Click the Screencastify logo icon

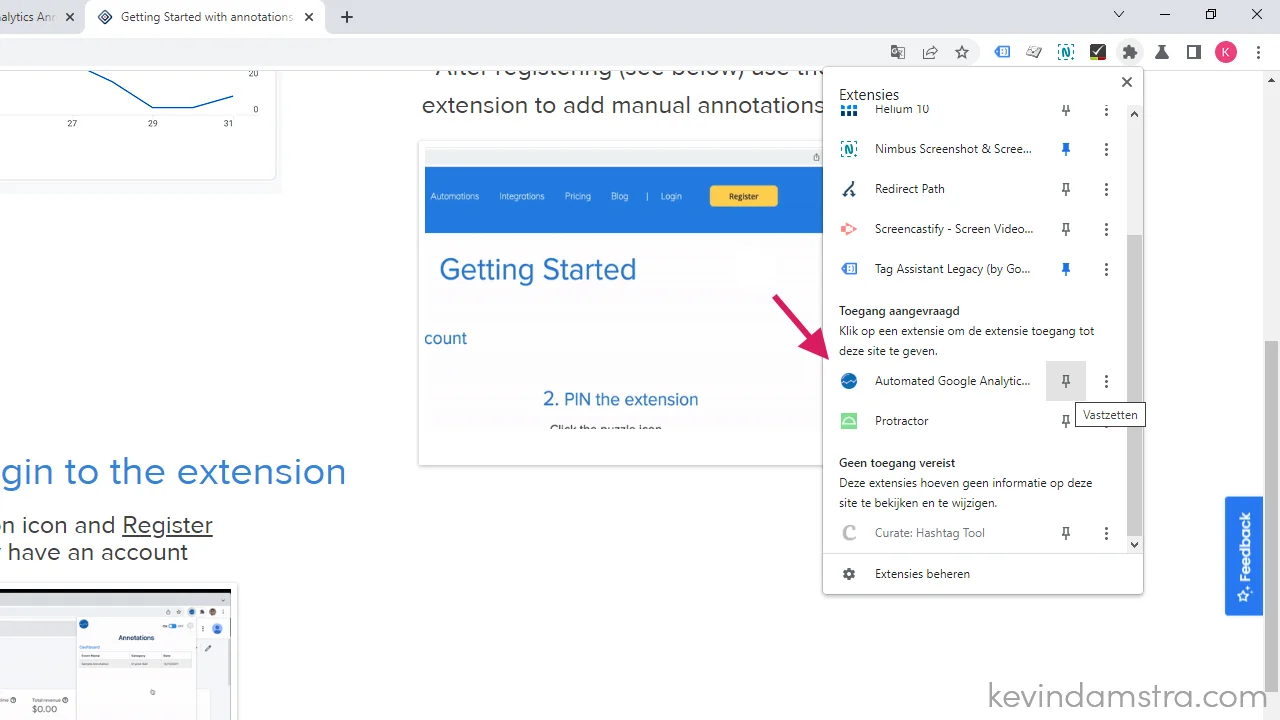(849, 229)
